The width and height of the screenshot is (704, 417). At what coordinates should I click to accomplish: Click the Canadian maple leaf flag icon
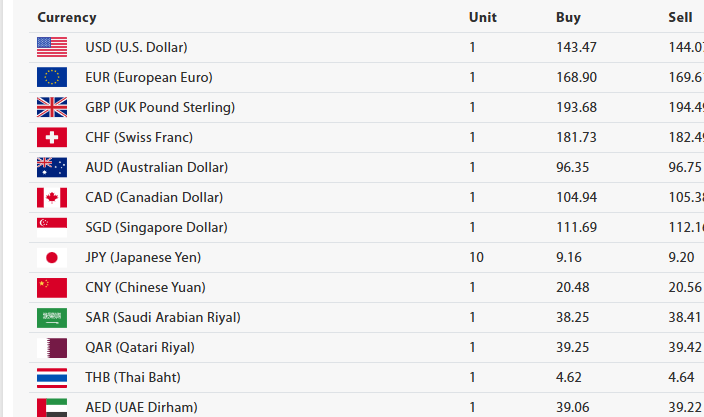(x=52, y=197)
